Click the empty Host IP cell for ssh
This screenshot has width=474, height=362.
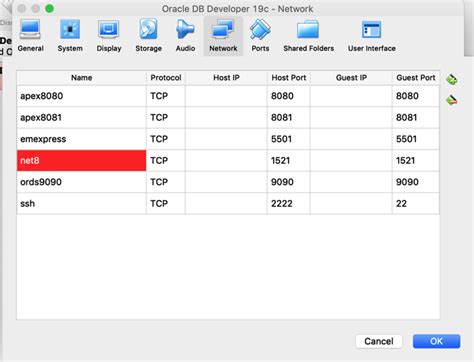coord(226,203)
